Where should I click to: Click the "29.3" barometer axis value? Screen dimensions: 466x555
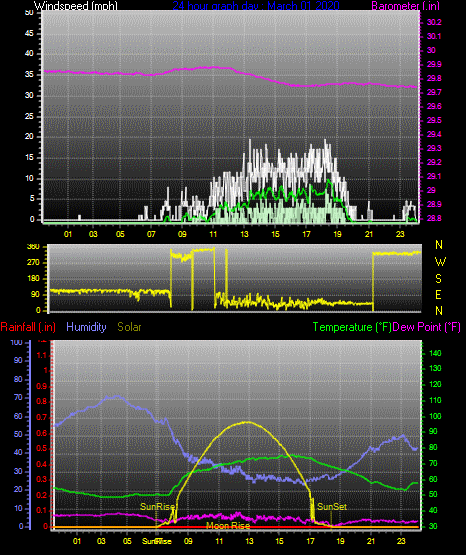pos(434,148)
